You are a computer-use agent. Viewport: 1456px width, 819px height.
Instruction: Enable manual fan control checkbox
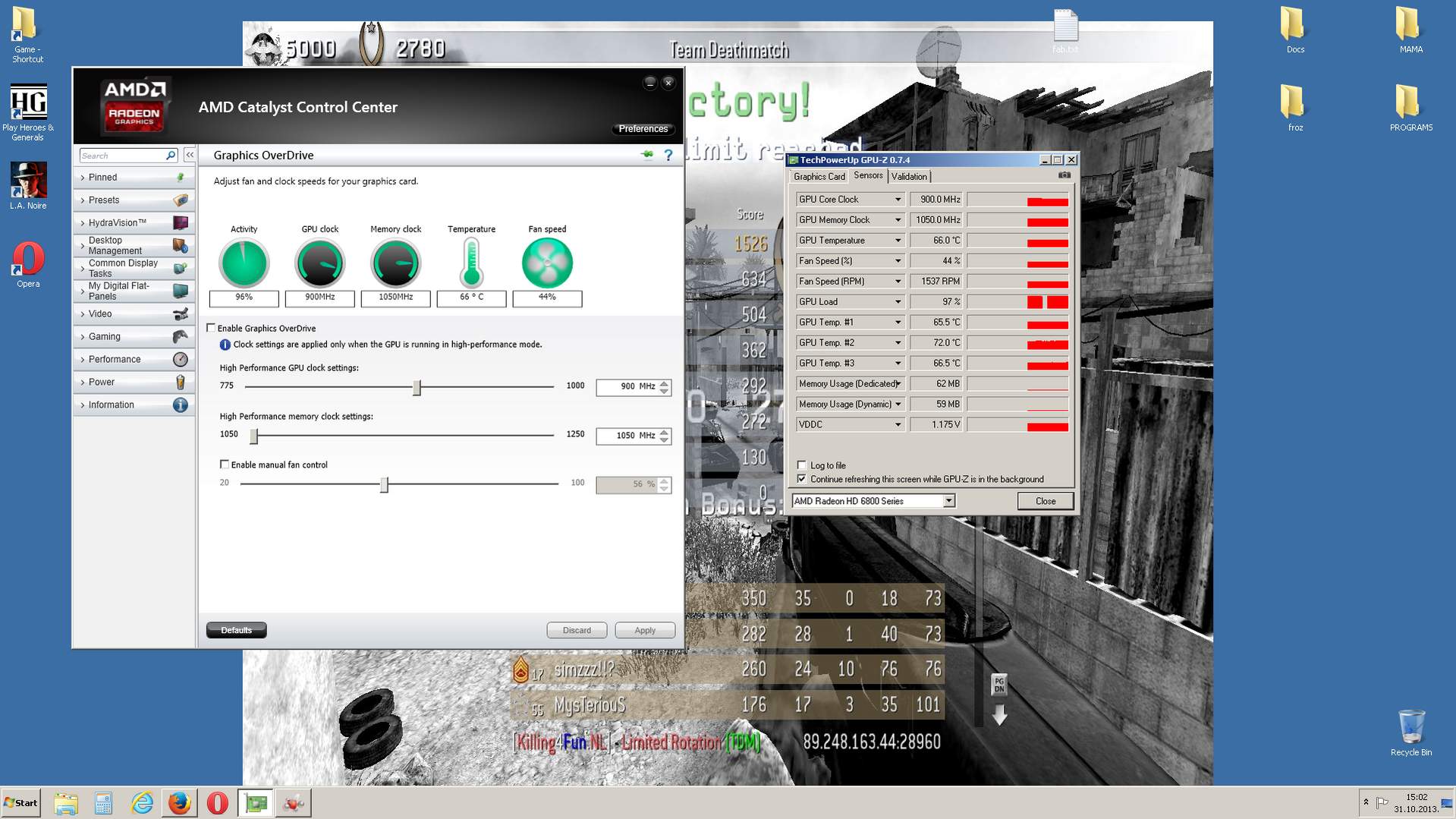pos(225,465)
